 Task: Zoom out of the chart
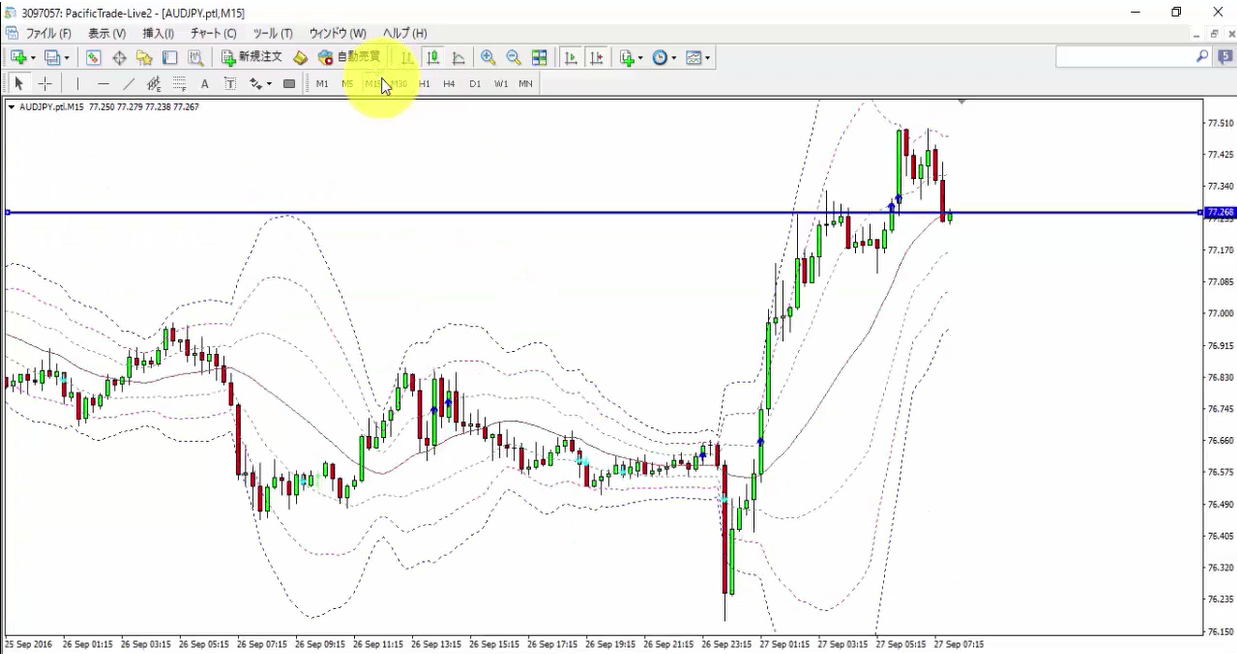coord(513,58)
